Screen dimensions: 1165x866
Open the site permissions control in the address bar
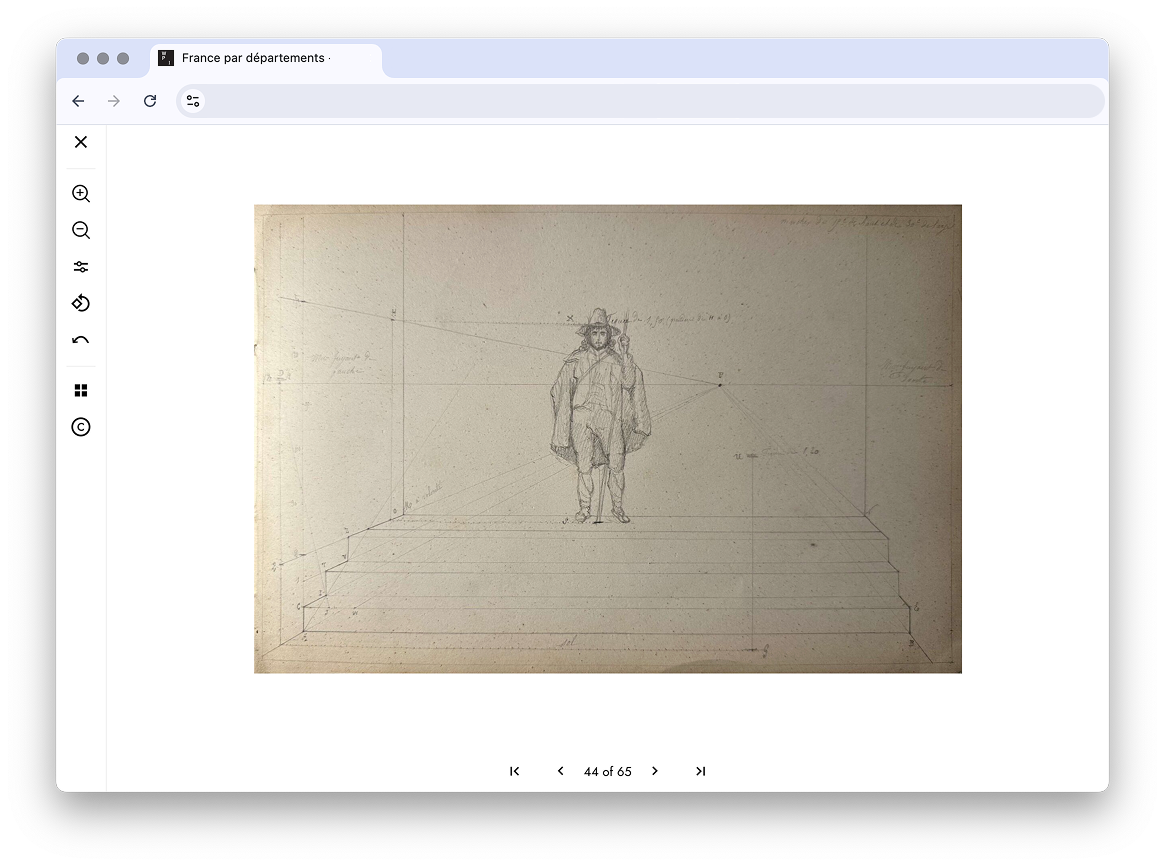tap(192, 101)
